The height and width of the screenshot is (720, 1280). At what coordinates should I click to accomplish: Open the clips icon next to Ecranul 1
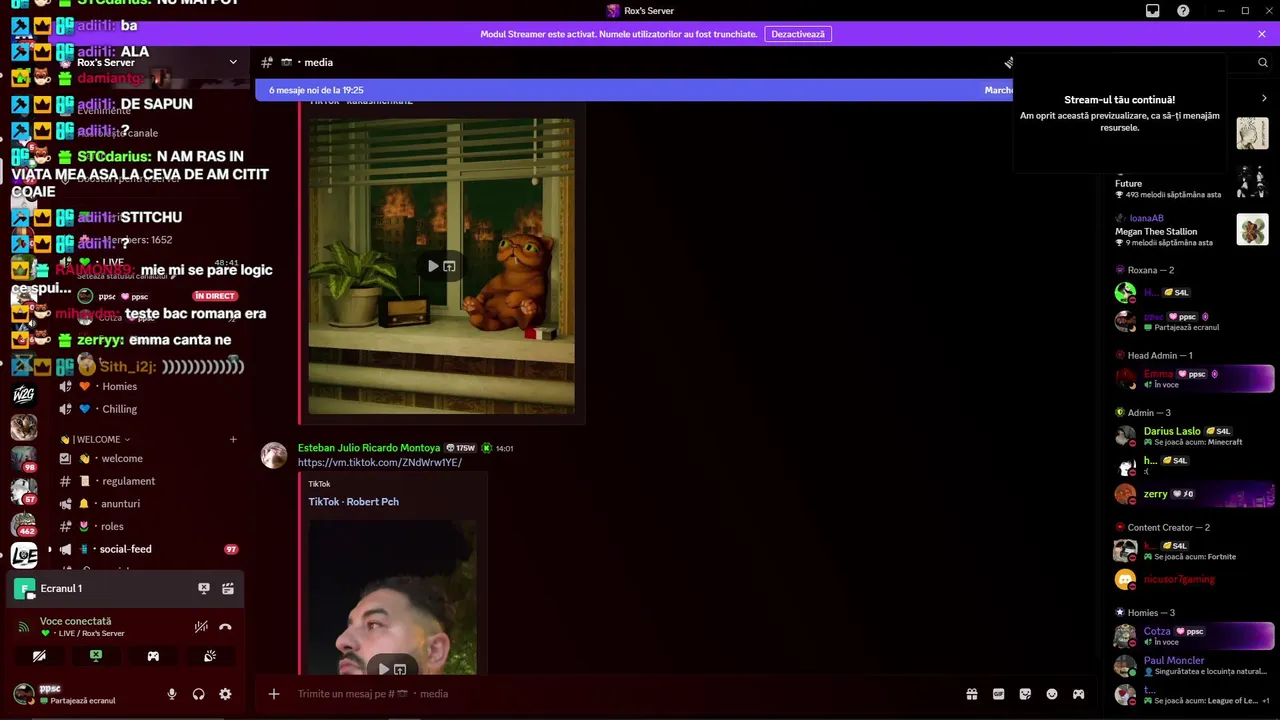pos(228,589)
